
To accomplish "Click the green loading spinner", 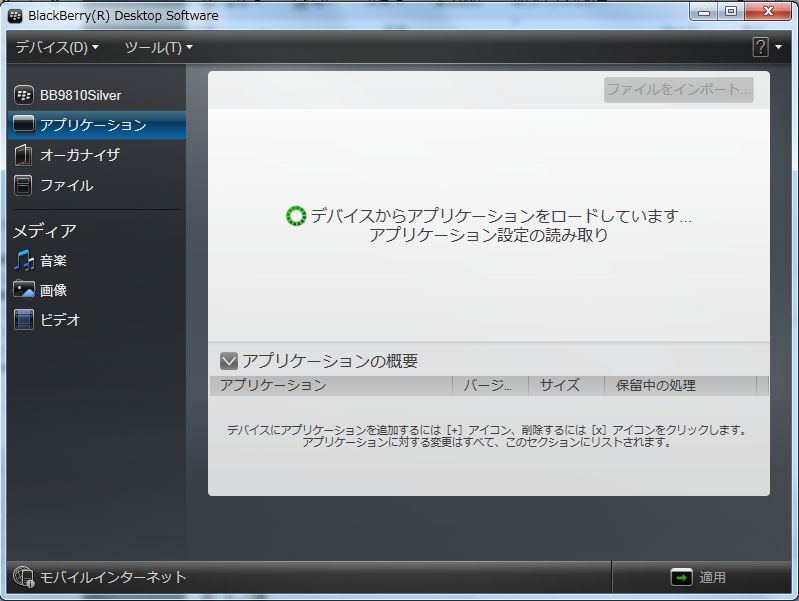I will 296,216.
